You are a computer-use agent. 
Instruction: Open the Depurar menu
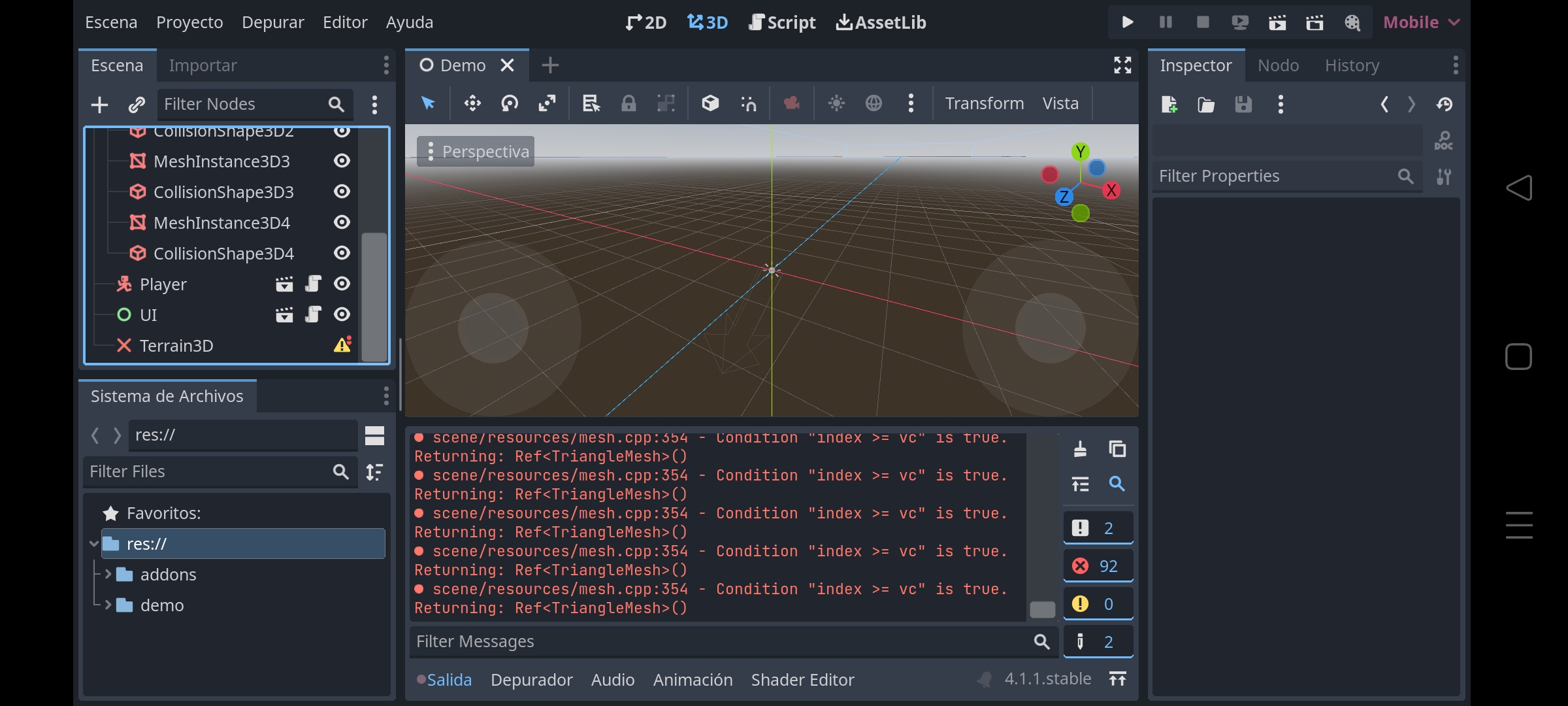[x=273, y=22]
